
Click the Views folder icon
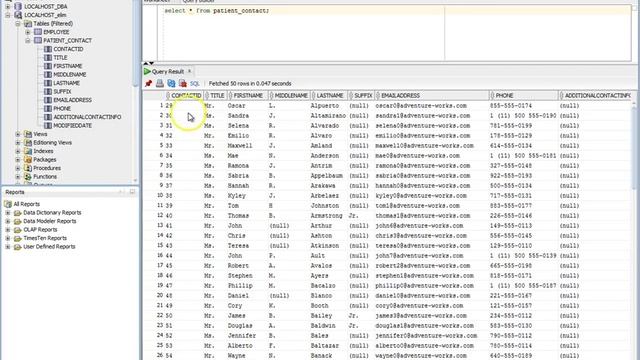tap(28, 134)
